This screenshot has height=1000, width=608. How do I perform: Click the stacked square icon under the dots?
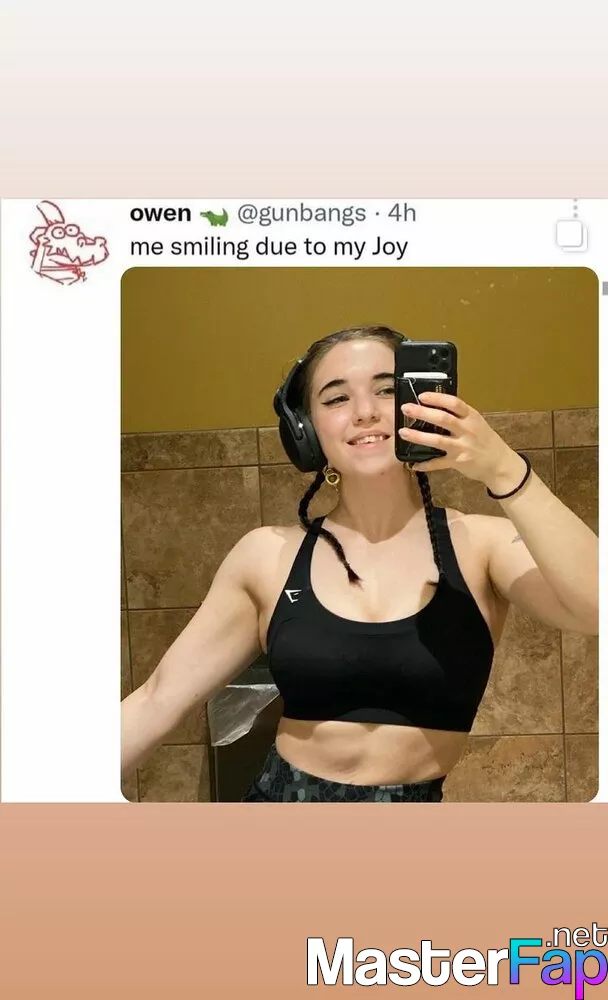coord(571,235)
